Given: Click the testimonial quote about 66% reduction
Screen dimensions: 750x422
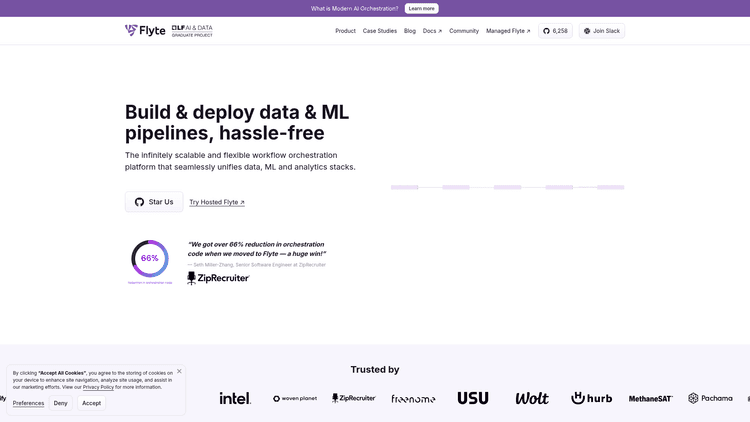Looking at the screenshot, I should pos(257,249).
